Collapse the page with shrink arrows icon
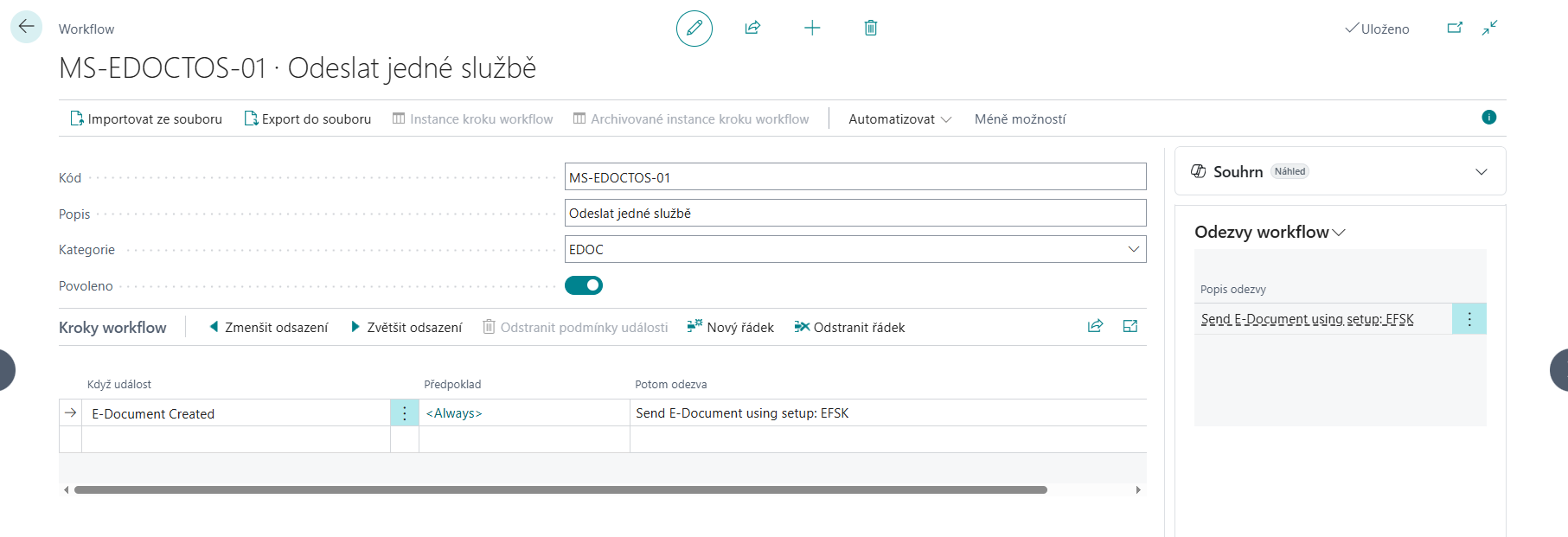 click(1489, 28)
